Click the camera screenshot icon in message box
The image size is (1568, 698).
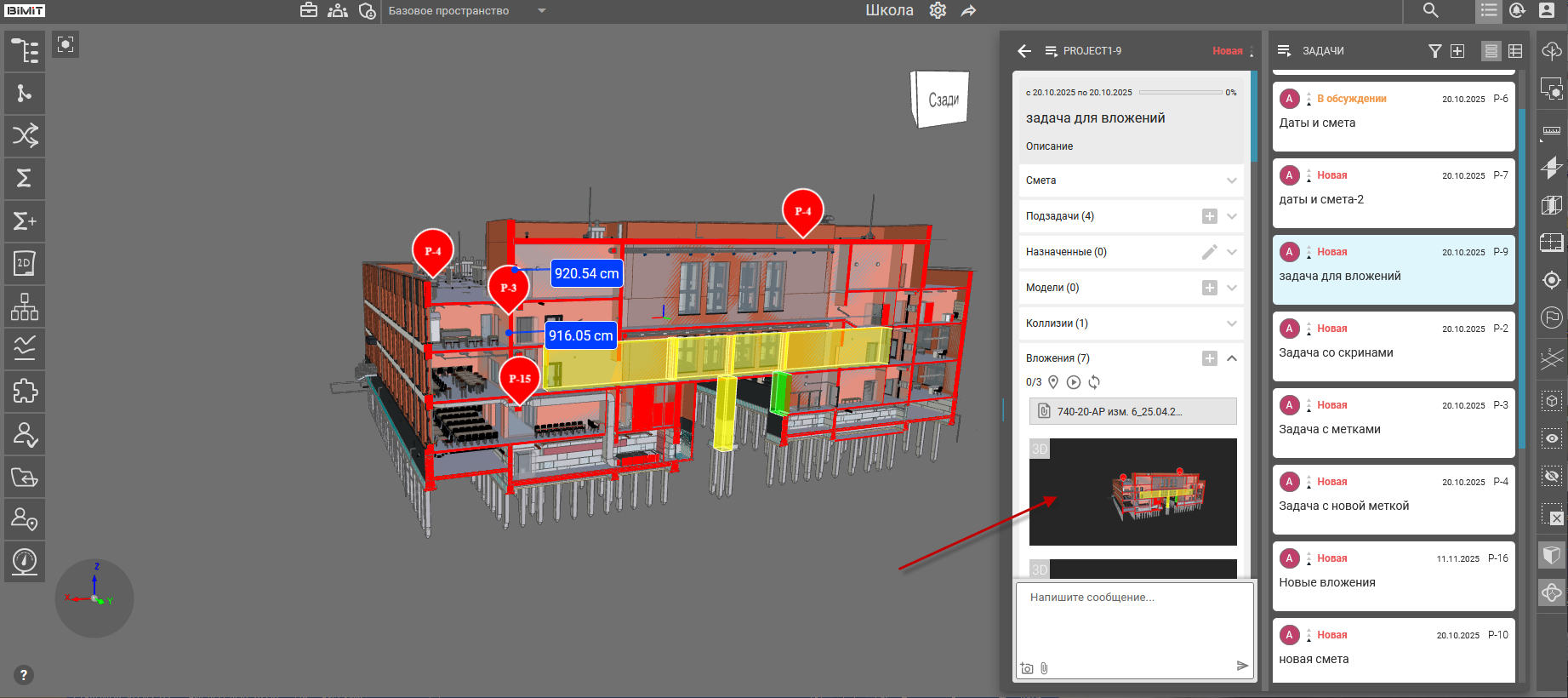(x=1027, y=668)
